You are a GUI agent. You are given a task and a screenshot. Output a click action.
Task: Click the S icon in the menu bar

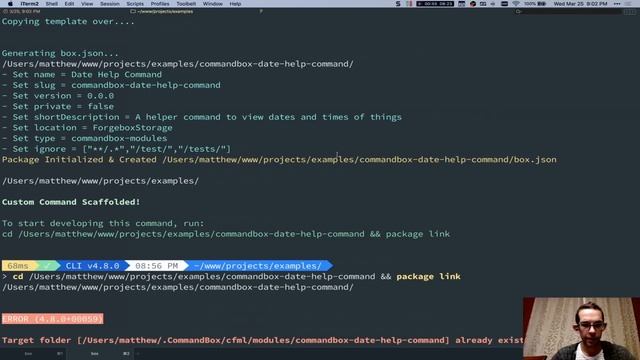coord(398,4)
